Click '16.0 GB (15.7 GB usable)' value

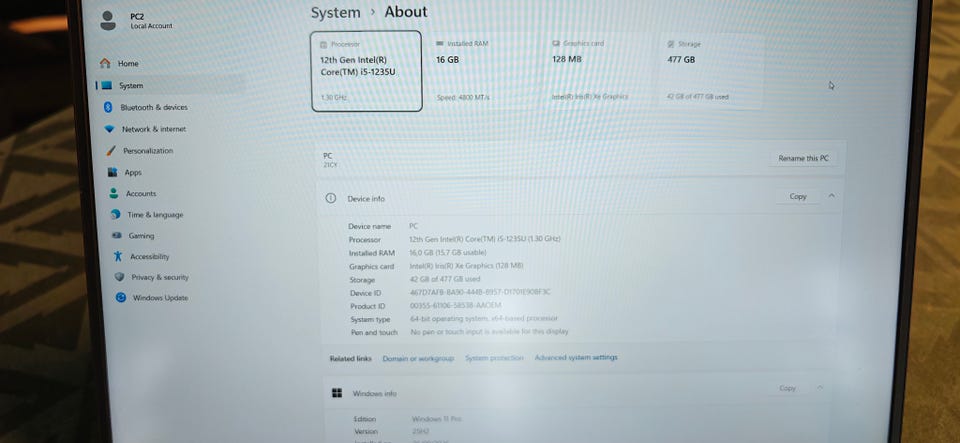(448, 252)
